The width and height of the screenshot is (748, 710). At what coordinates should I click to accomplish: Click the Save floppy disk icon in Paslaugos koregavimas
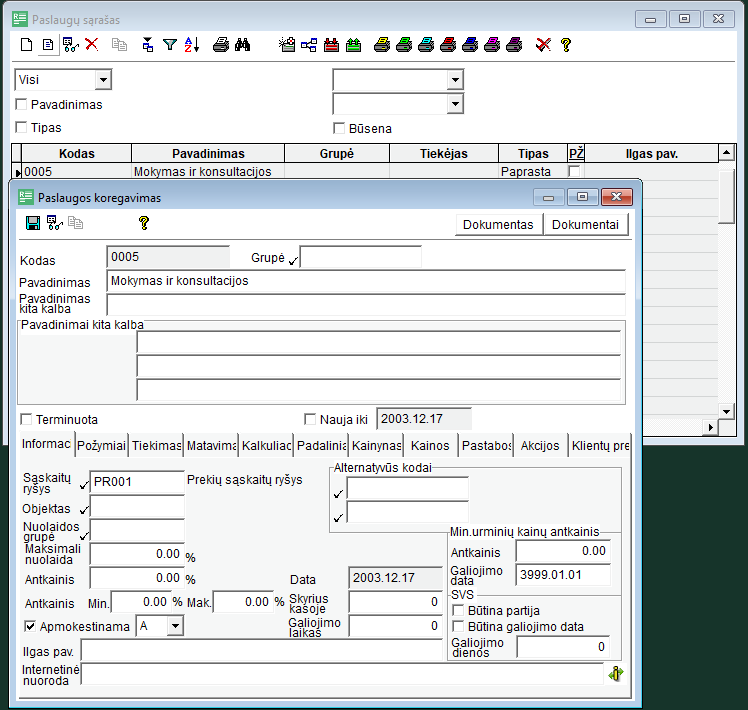point(33,223)
